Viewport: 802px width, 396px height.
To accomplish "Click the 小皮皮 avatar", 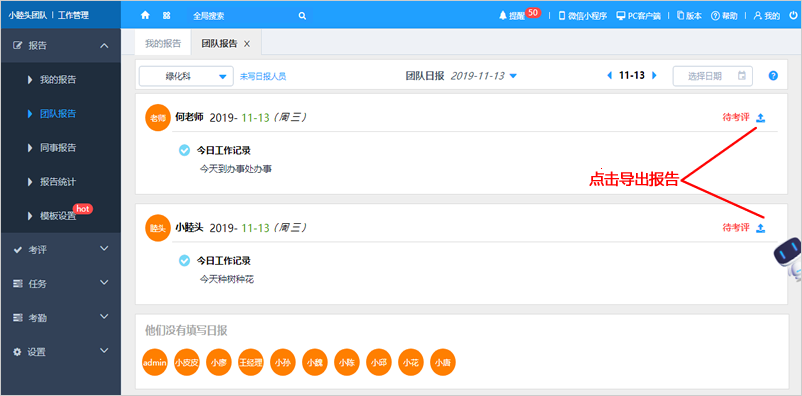I will point(187,363).
